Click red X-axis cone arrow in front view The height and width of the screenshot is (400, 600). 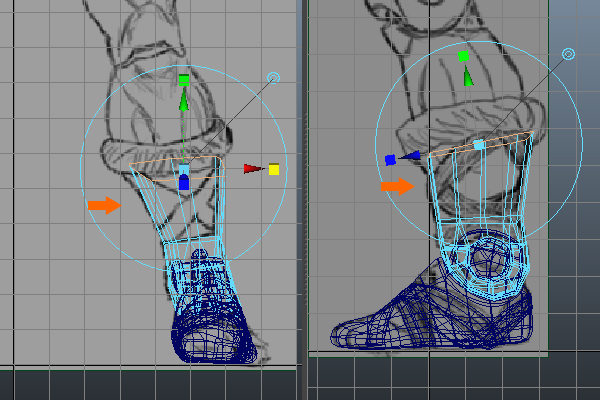click(253, 169)
